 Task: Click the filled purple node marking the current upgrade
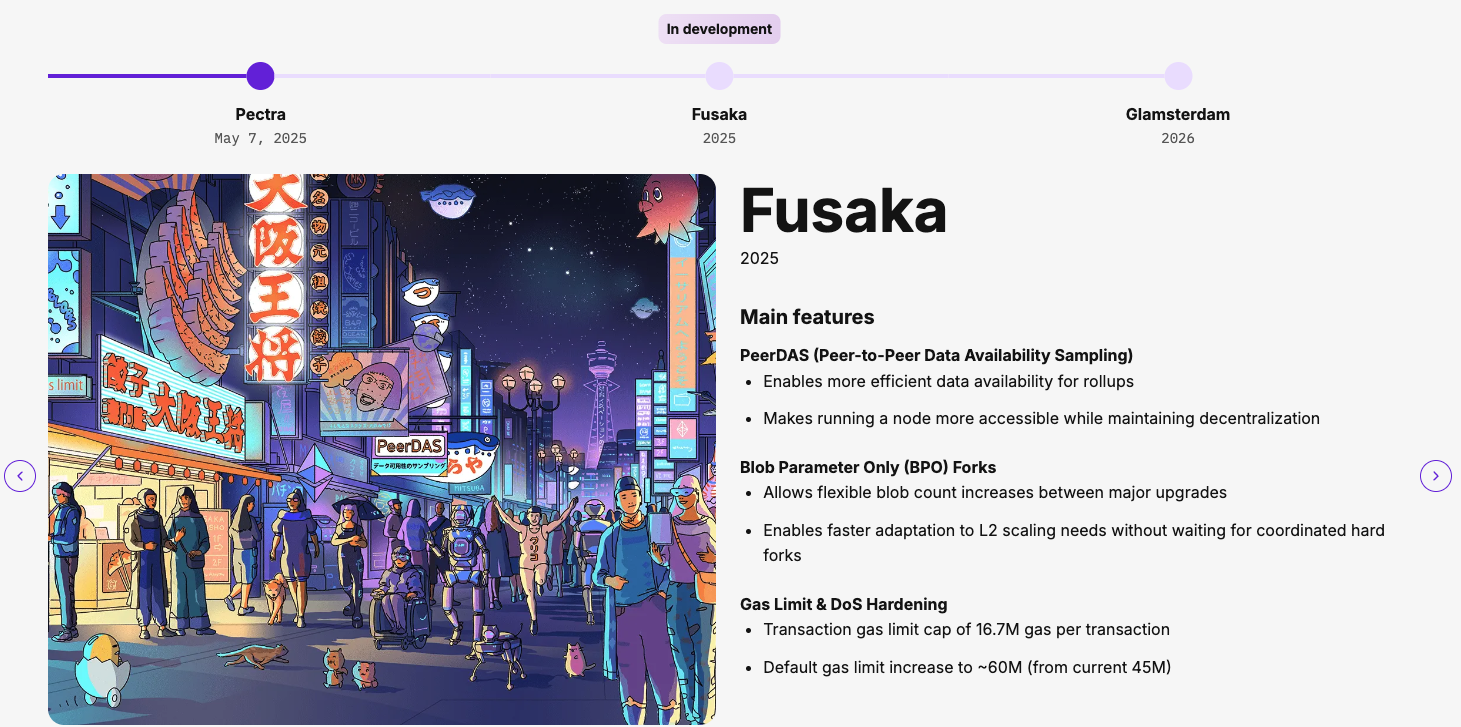260,75
